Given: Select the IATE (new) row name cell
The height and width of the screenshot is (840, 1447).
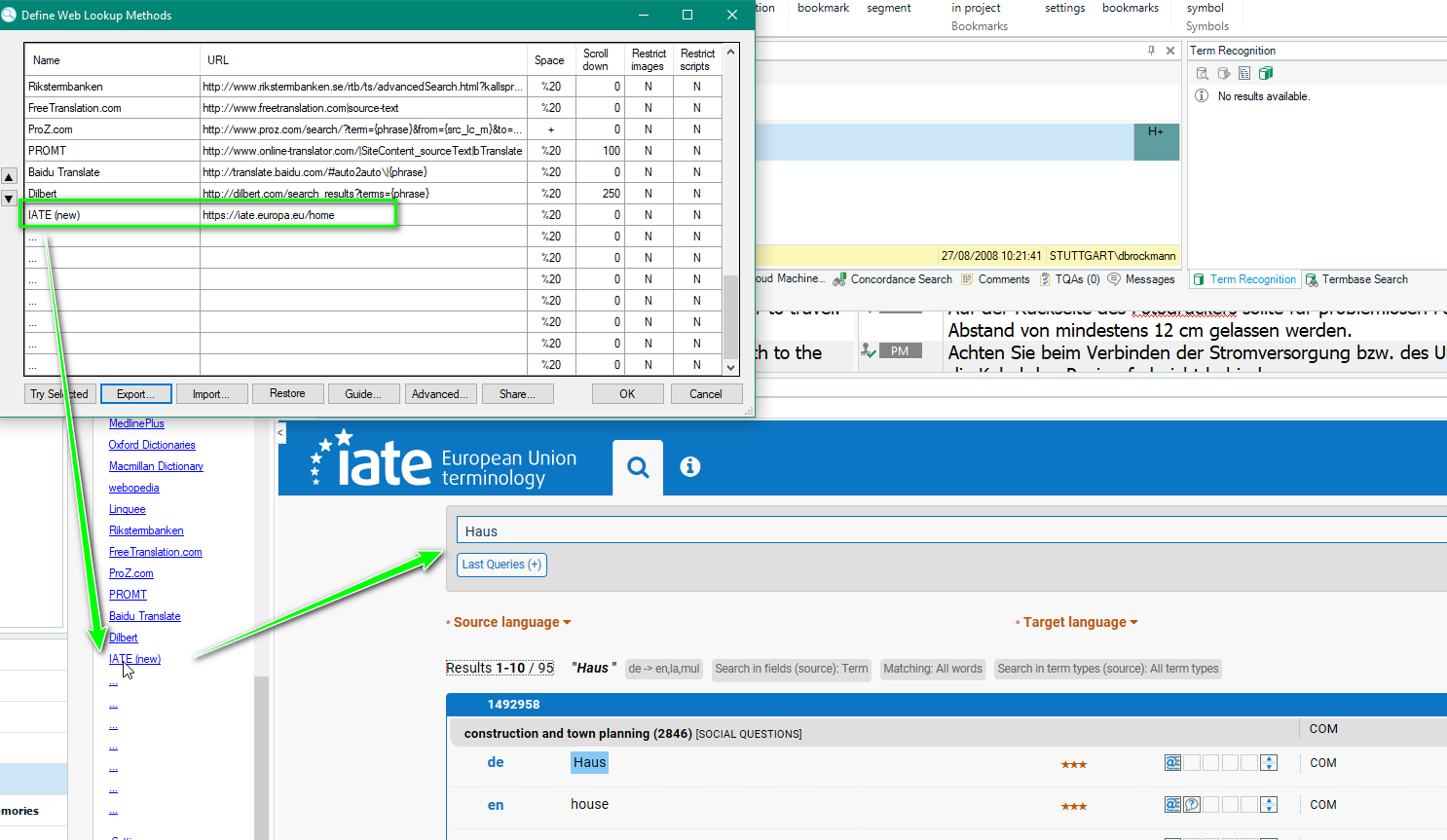Looking at the screenshot, I should [112, 215].
